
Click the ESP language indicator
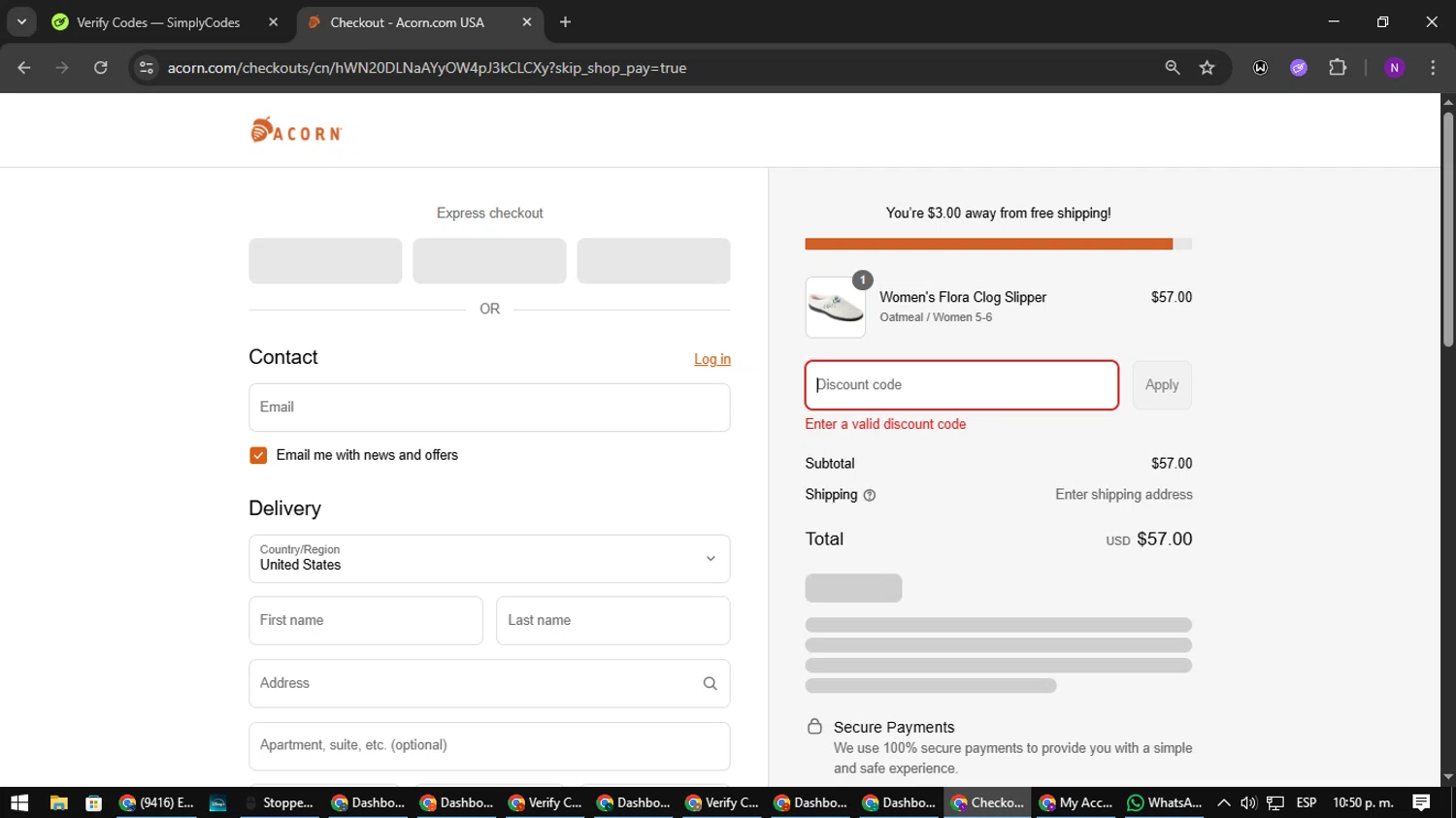[x=1307, y=802]
